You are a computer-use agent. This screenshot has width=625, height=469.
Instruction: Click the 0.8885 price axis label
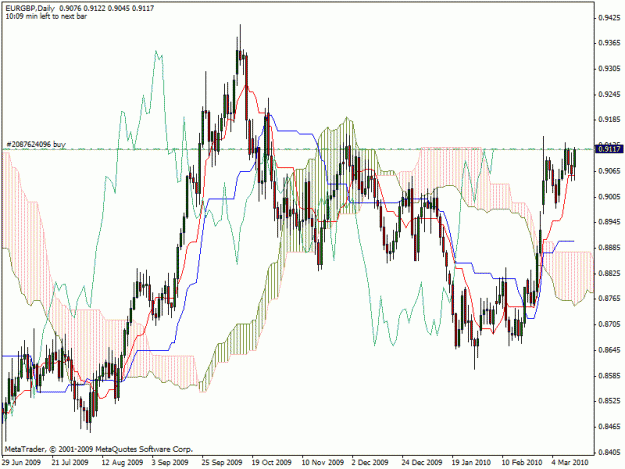610,248
